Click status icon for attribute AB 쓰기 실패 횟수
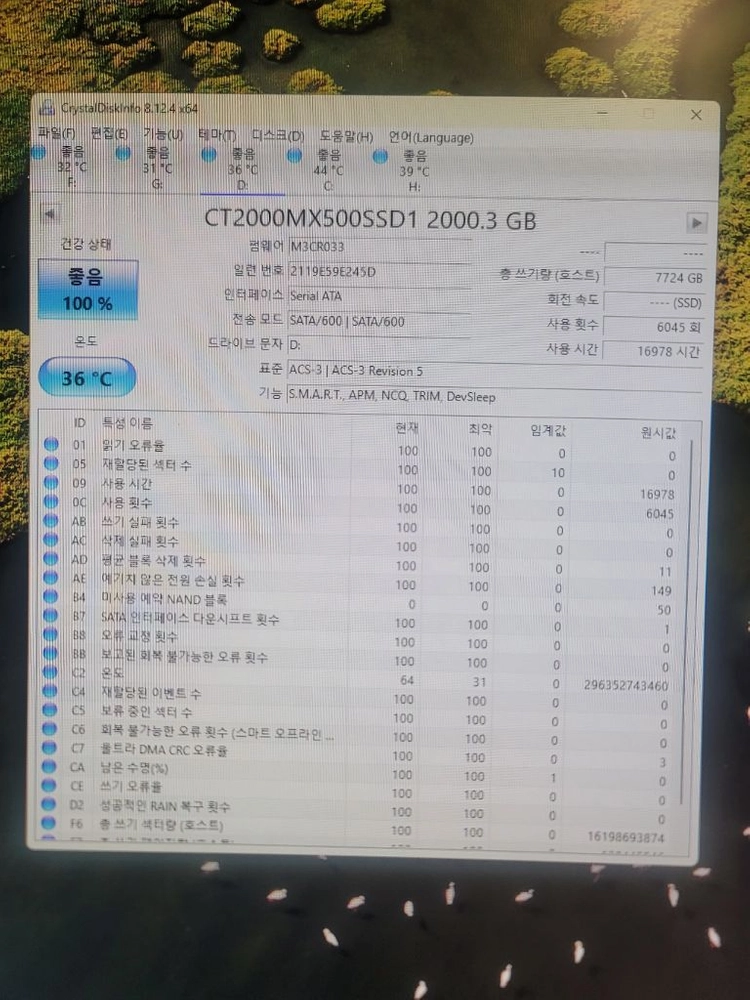The height and width of the screenshot is (1000, 750). [51, 521]
